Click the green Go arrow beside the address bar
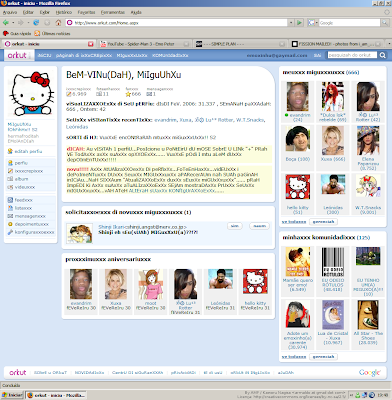 299,23
